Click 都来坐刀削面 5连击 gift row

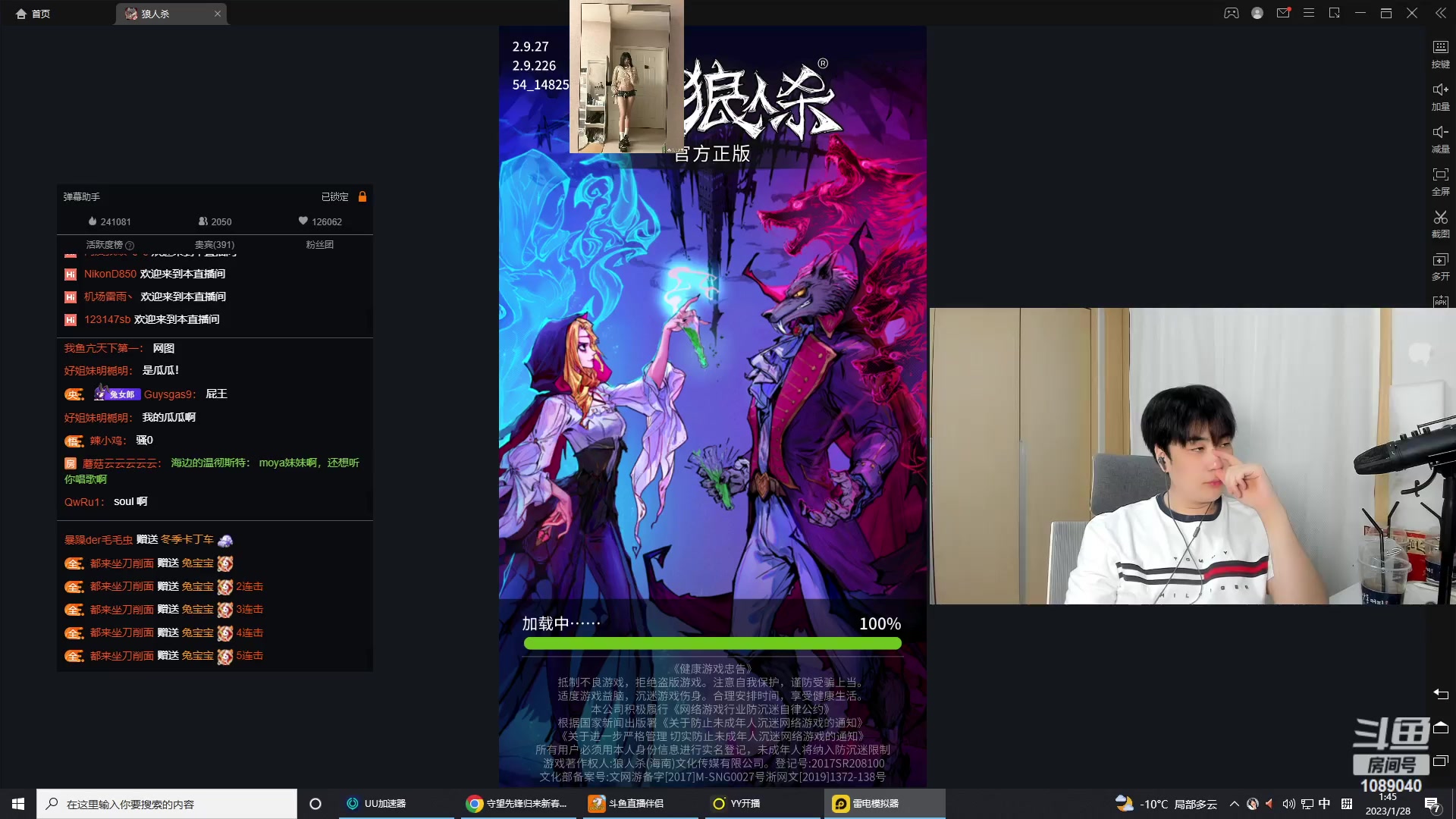coord(164,656)
